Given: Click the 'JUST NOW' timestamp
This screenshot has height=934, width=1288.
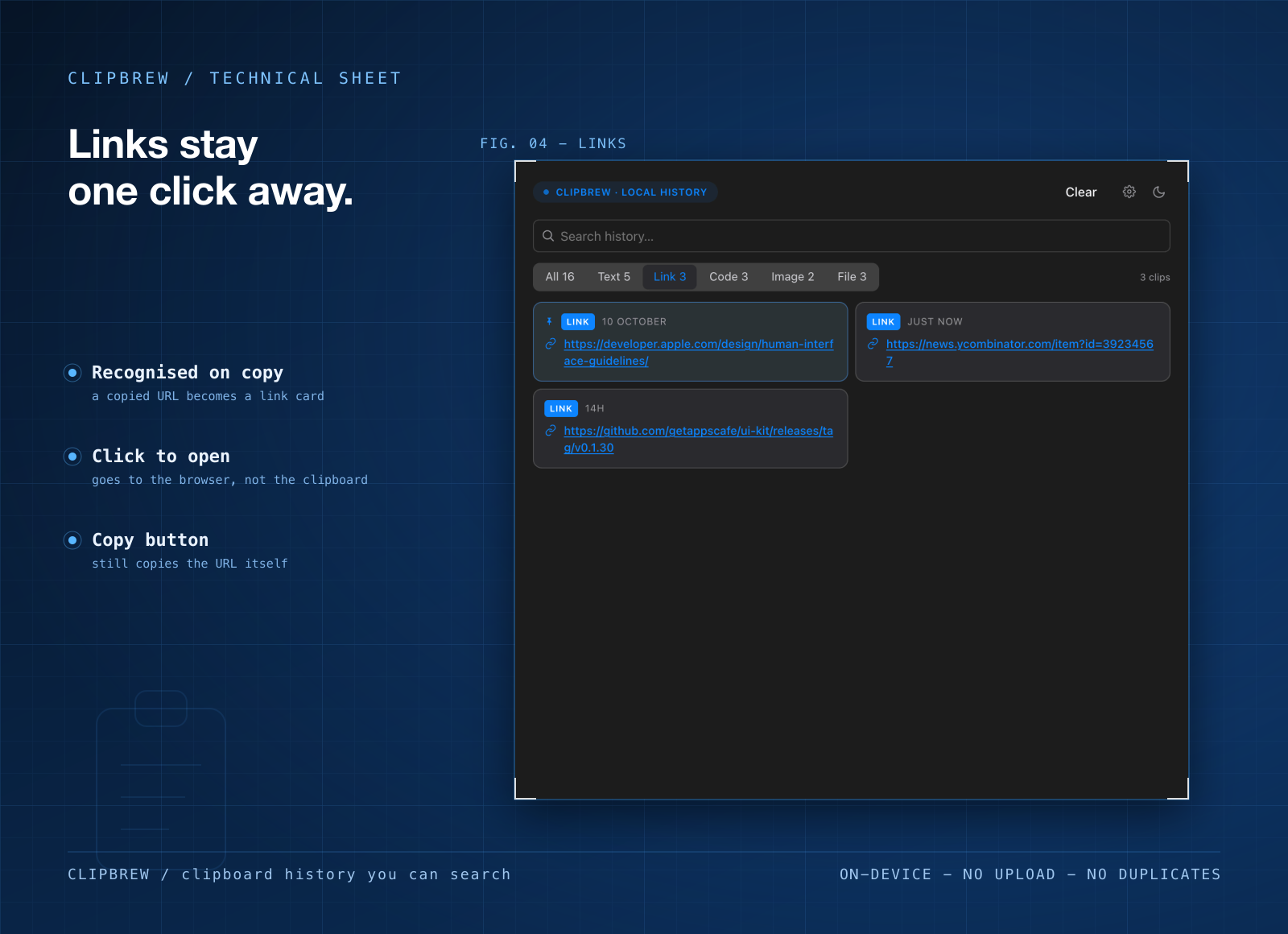Looking at the screenshot, I should click(x=935, y=321).
